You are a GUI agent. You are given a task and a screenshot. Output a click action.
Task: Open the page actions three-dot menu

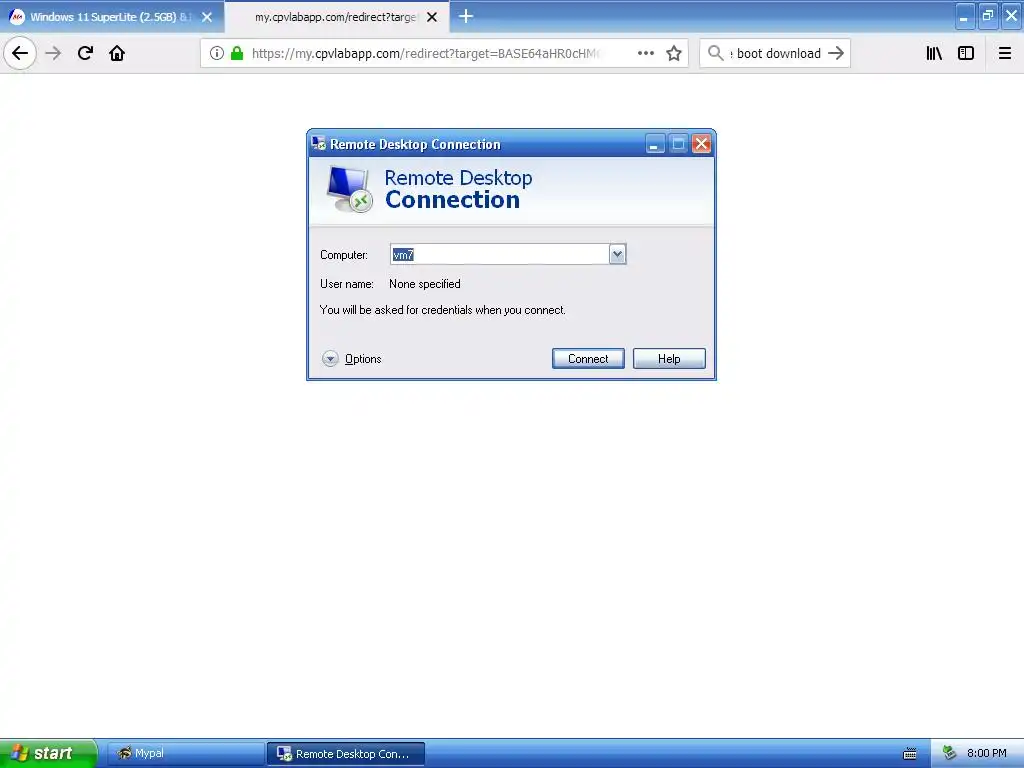[x=646, y=53]
